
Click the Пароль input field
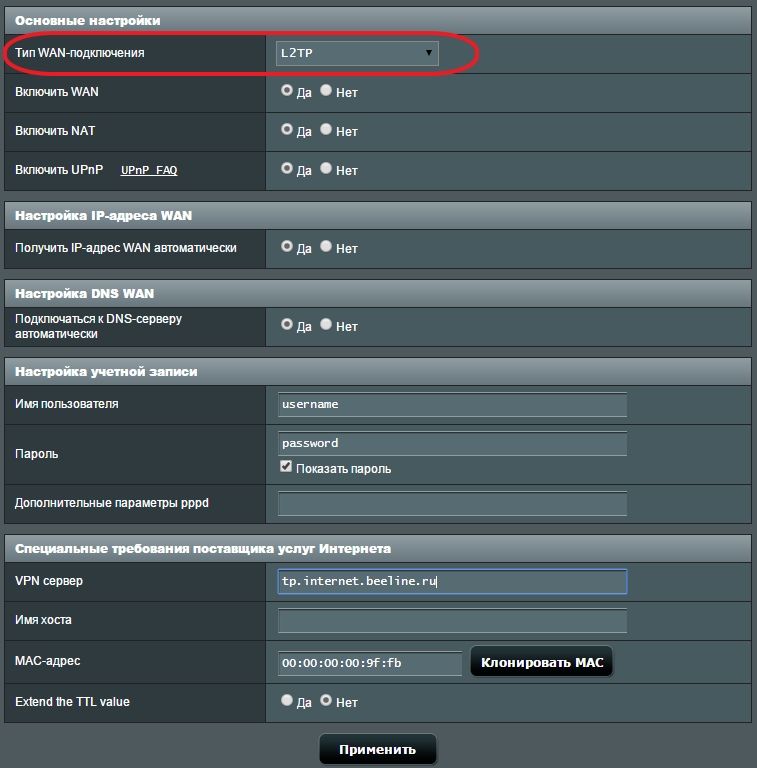(452, 443)
